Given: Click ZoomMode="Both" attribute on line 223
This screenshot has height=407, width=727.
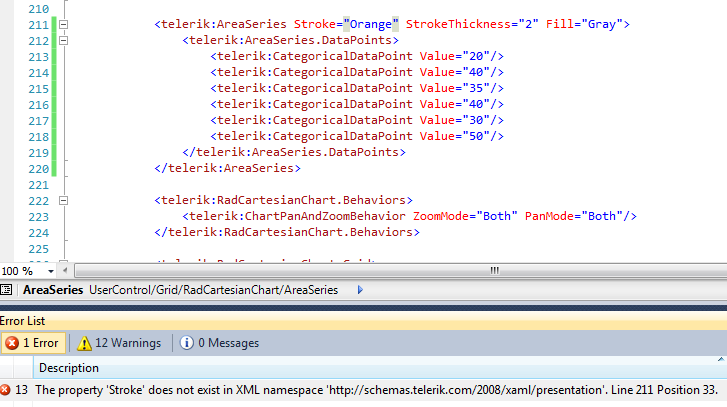Looking at the screenshot, I should coord(465,216).
